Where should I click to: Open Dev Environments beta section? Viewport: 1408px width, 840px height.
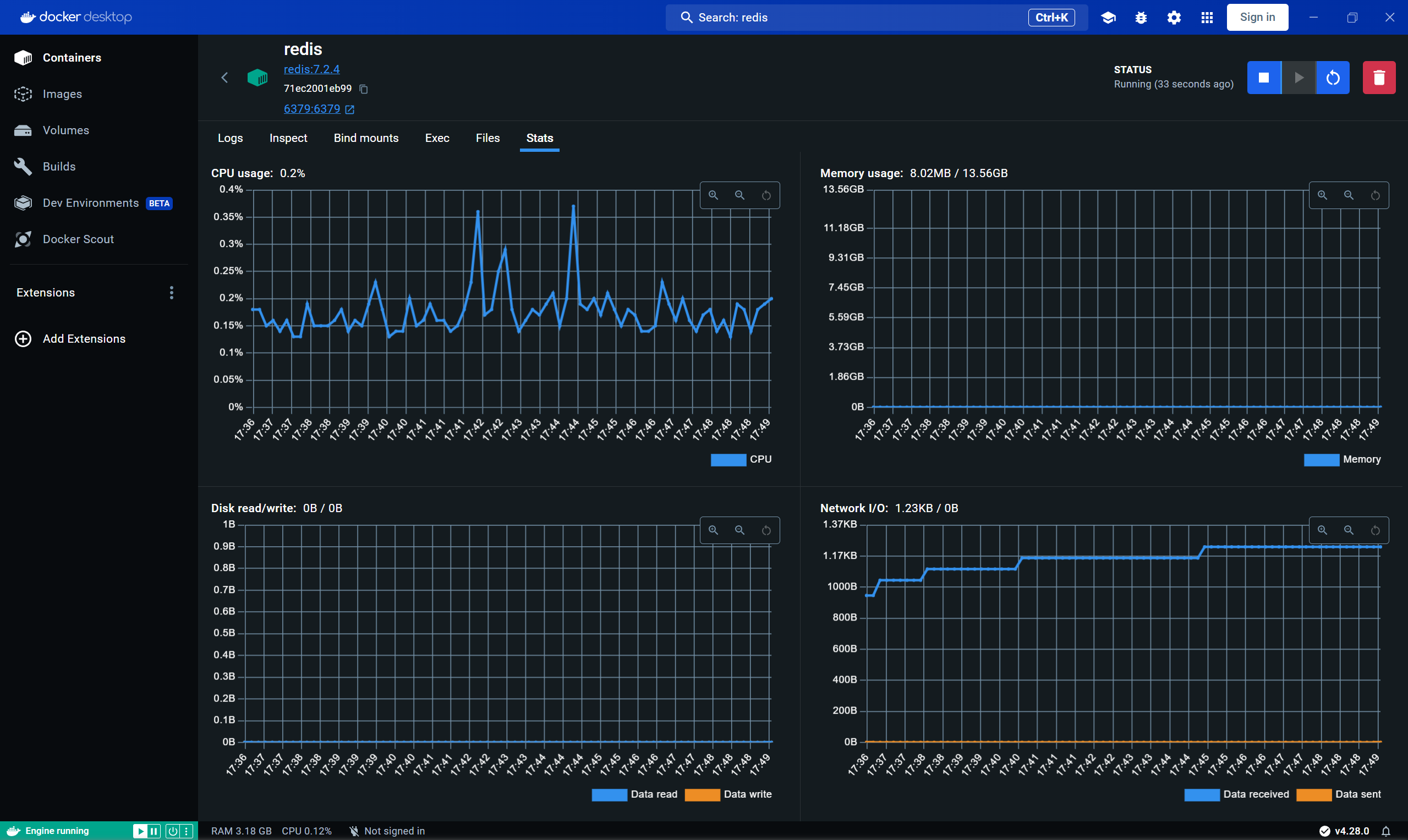click(94, 202)
